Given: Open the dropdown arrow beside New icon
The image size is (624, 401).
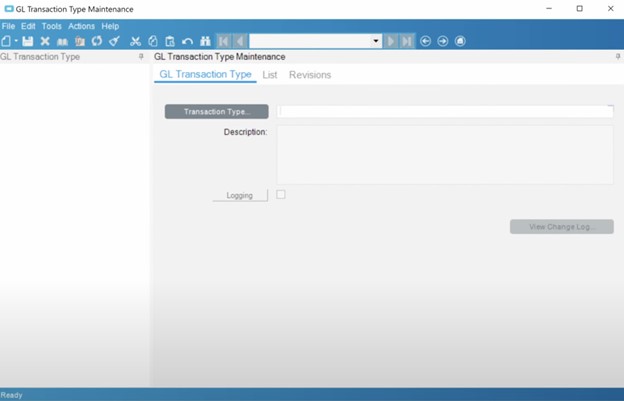Looking at the screenshot, I should pyautogui.click(x=16, y=41).
